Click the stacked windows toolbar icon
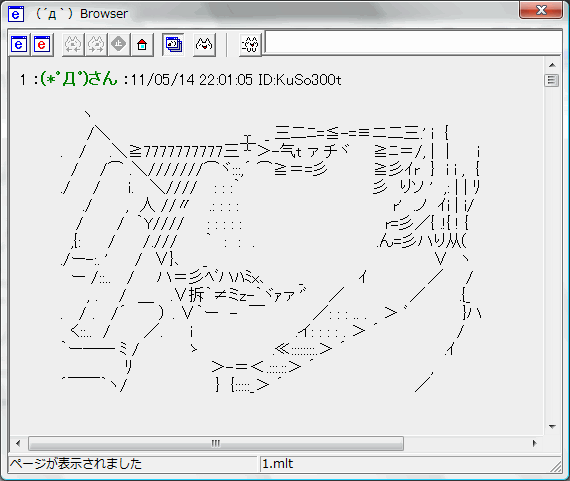This screenshot has height=481, width=570. tap(174, 45)
